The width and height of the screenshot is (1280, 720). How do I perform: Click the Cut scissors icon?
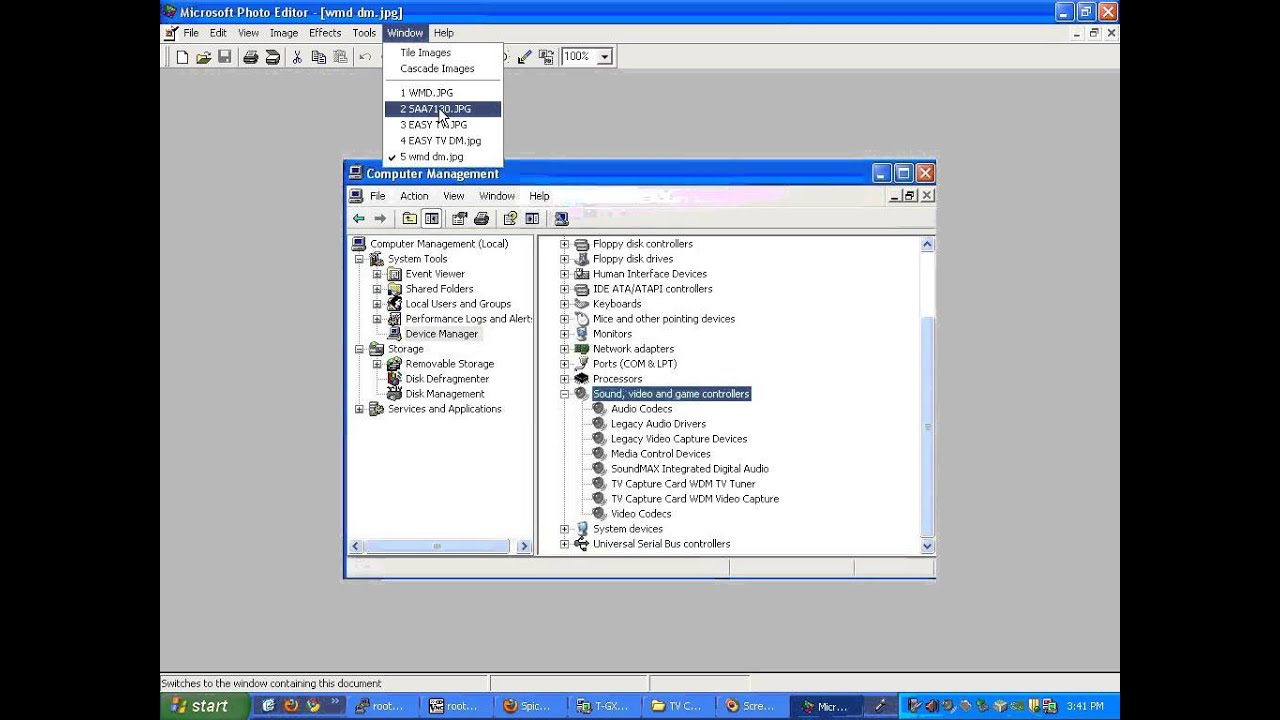(x=297, y=57)
